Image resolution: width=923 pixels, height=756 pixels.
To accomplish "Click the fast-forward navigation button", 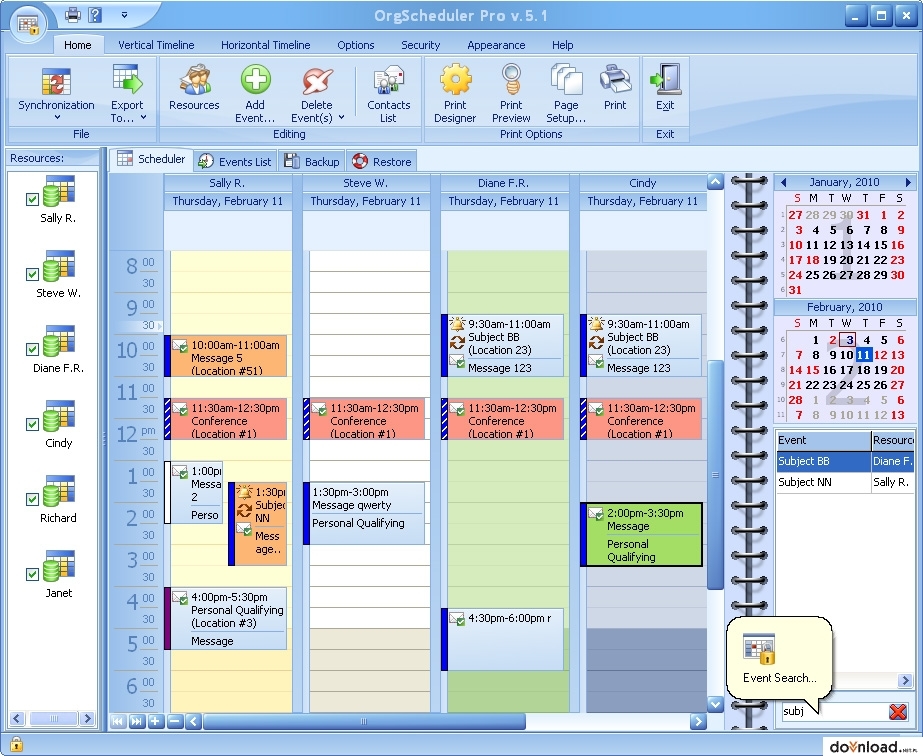I will [x=137, y=721].
